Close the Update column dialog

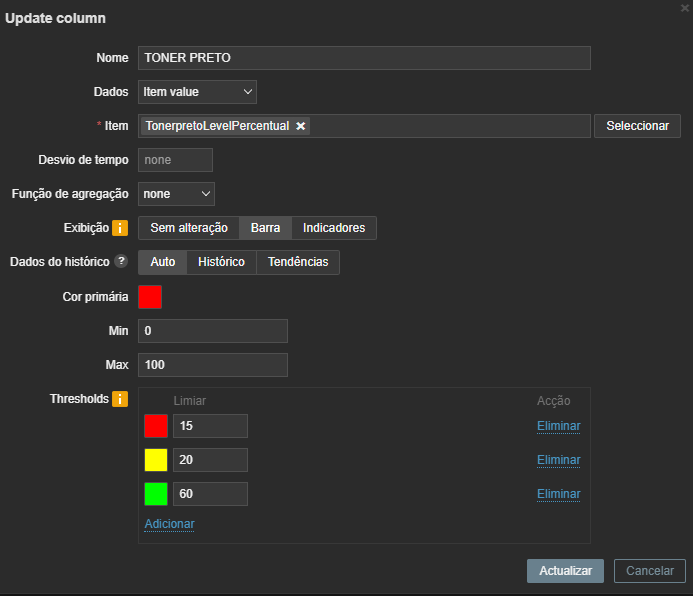(684, 7)
